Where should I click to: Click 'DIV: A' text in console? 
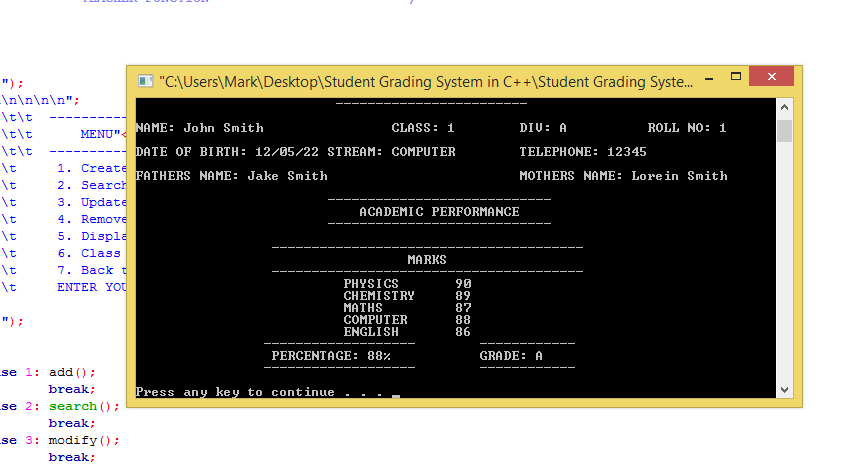pyautogui.click(x=543, y=128)
